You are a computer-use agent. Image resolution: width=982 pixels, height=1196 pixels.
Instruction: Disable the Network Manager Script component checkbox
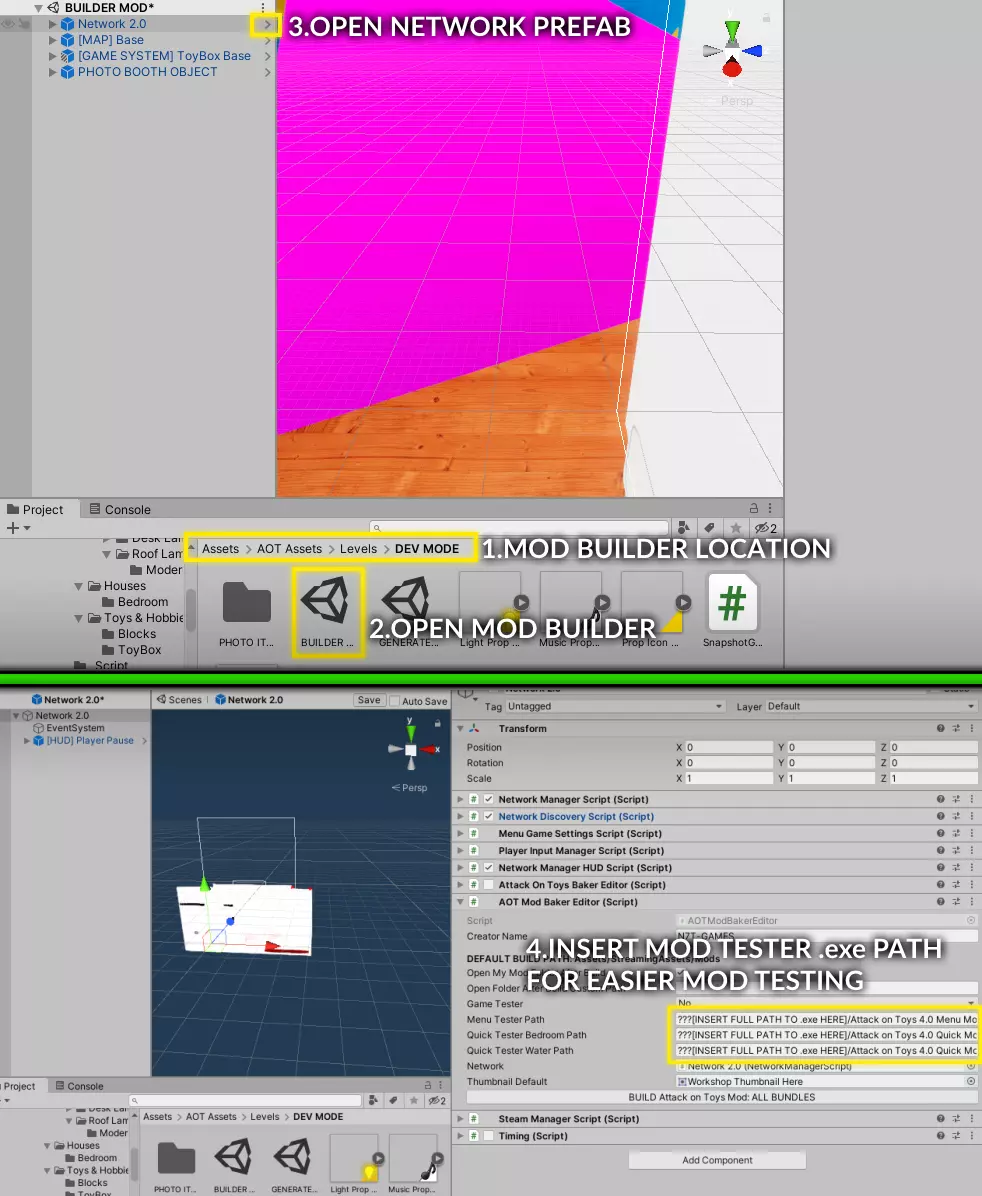click(x=489, y=799)
